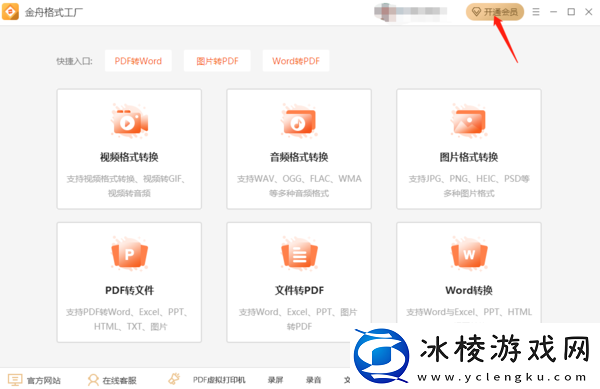Viewport: 600px width, 389px height.
Task: Select the 图片格式转换 card title
Action: tap(469, 157)
